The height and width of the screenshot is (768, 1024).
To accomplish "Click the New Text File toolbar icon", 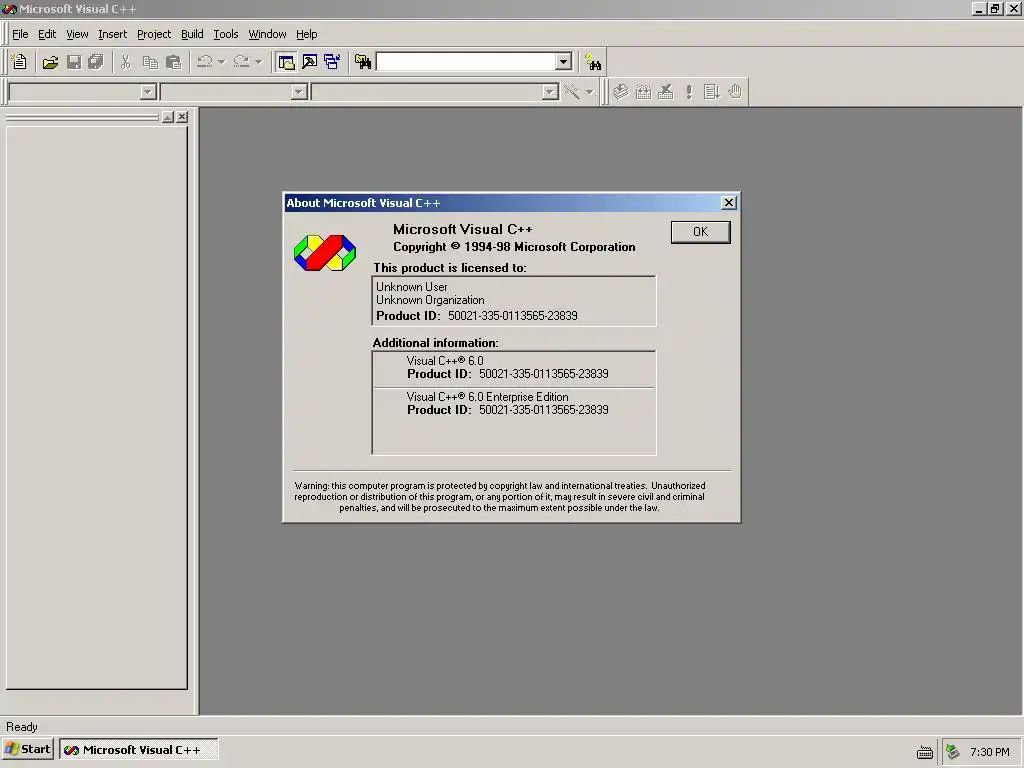I will pyautogui.click(x=20, y=62).
